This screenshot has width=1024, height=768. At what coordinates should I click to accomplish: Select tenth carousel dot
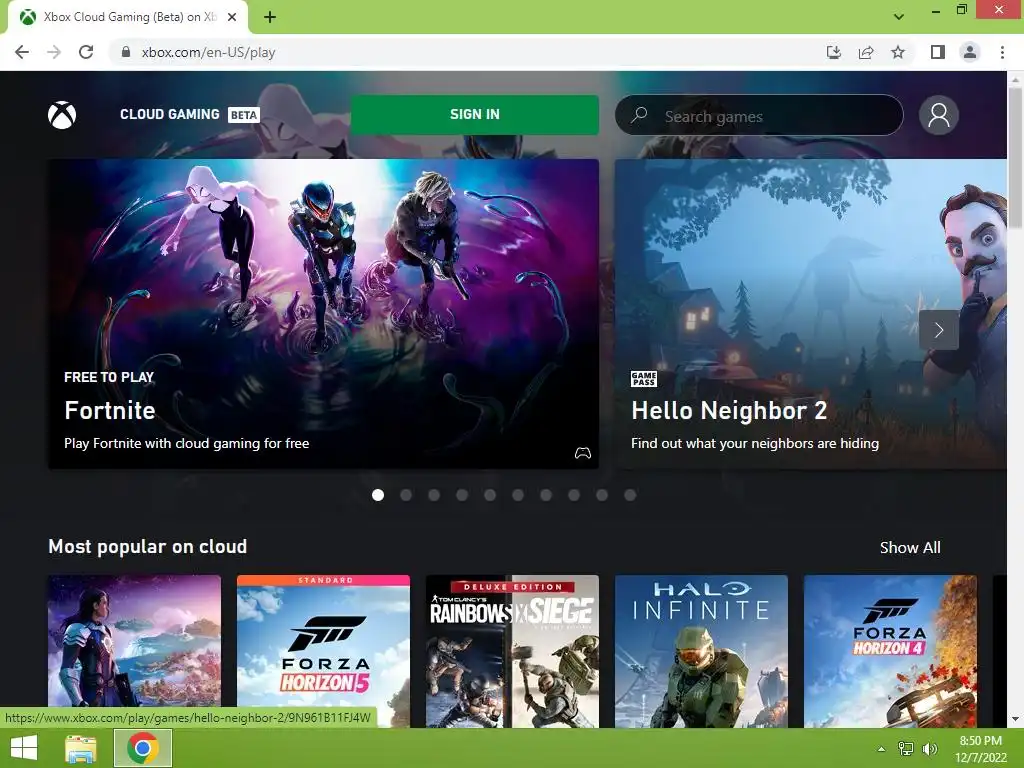click(x=630, y=495)
